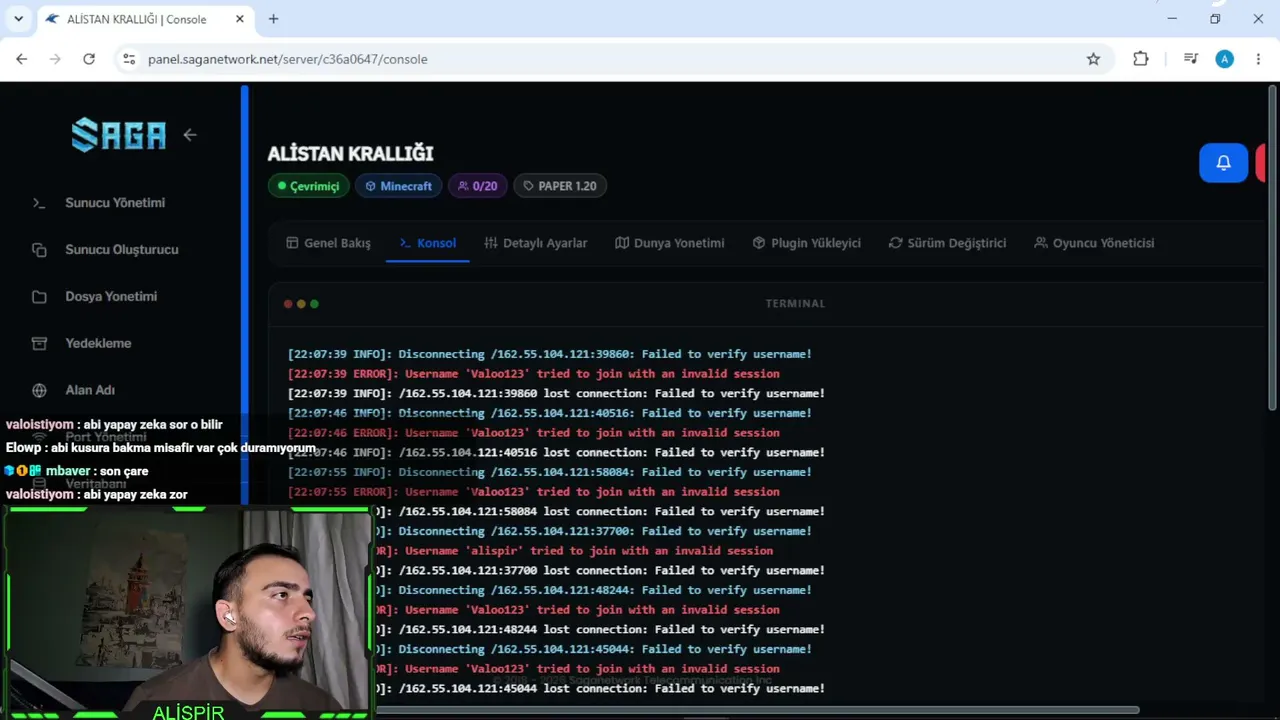
Task: Open the Plugin Yükleyici tab
Action: click(806, 243)
